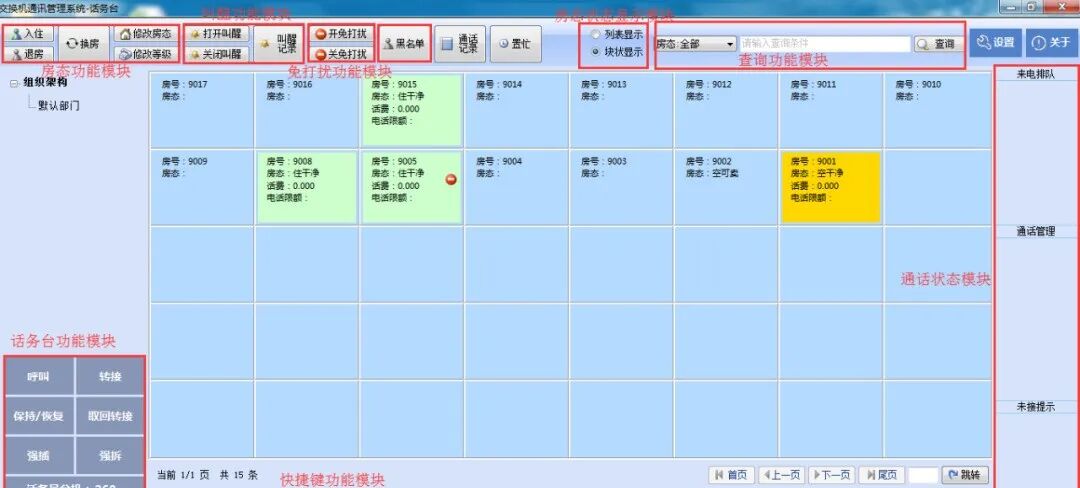Click the 退房 check-out toolbar icon
The width and height of the screenshot is (1080, 488).
pyautogui.click(x=28, y=54)
